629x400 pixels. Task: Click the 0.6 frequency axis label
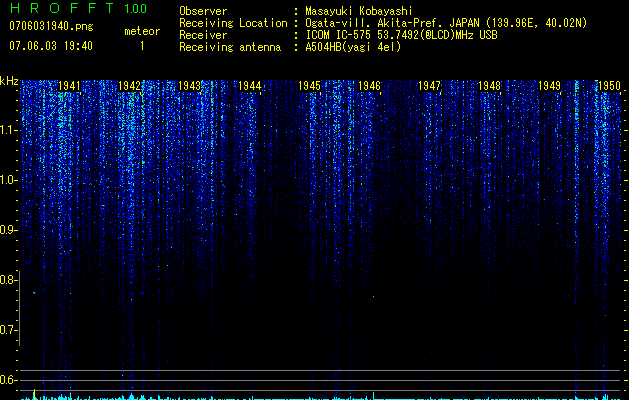(x=9, y=380)
